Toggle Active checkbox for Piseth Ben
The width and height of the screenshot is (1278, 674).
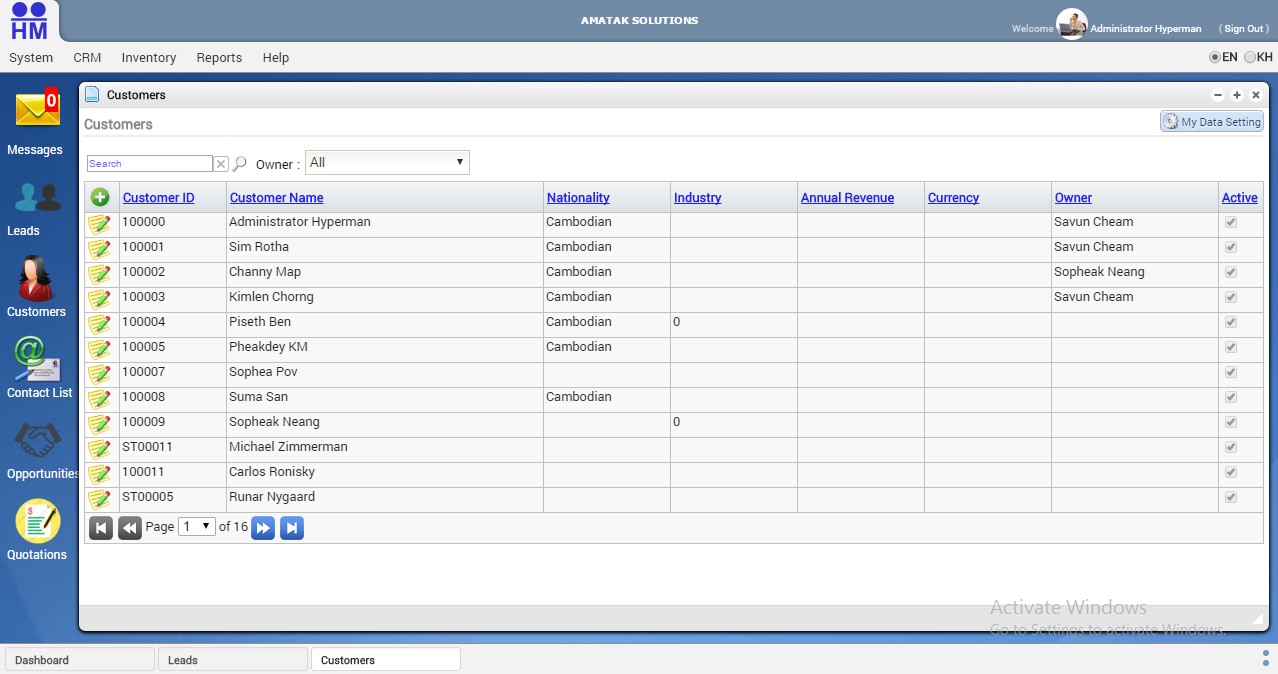click(x=1231, y=322)
